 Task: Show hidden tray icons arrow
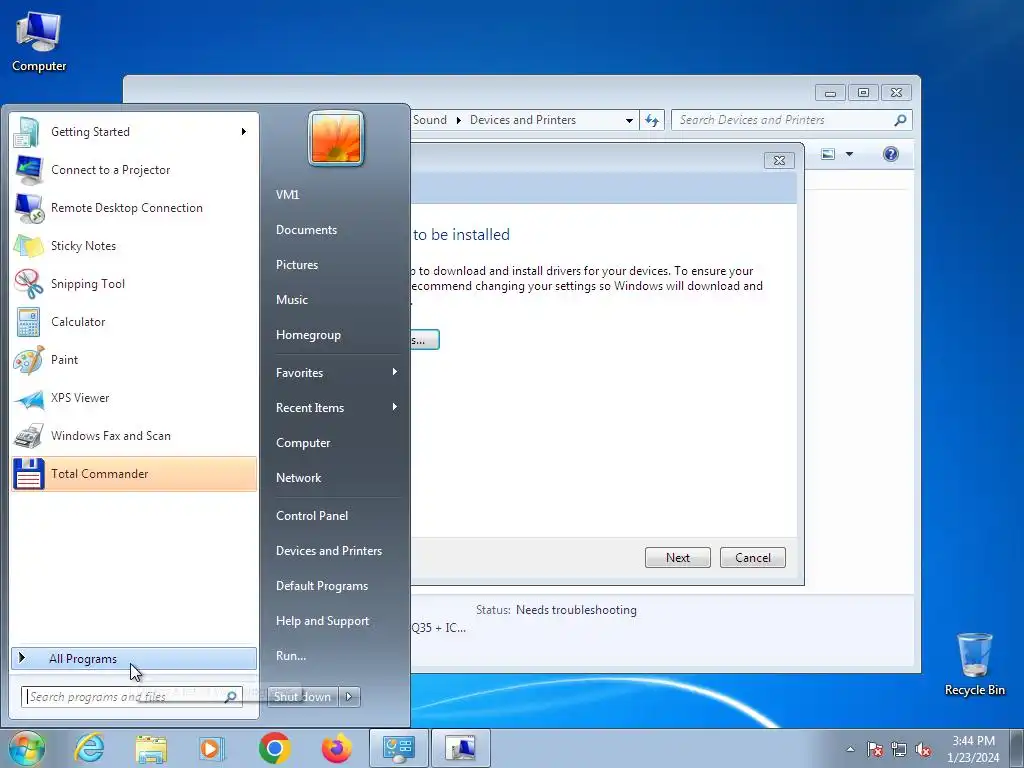click(850, 749)
